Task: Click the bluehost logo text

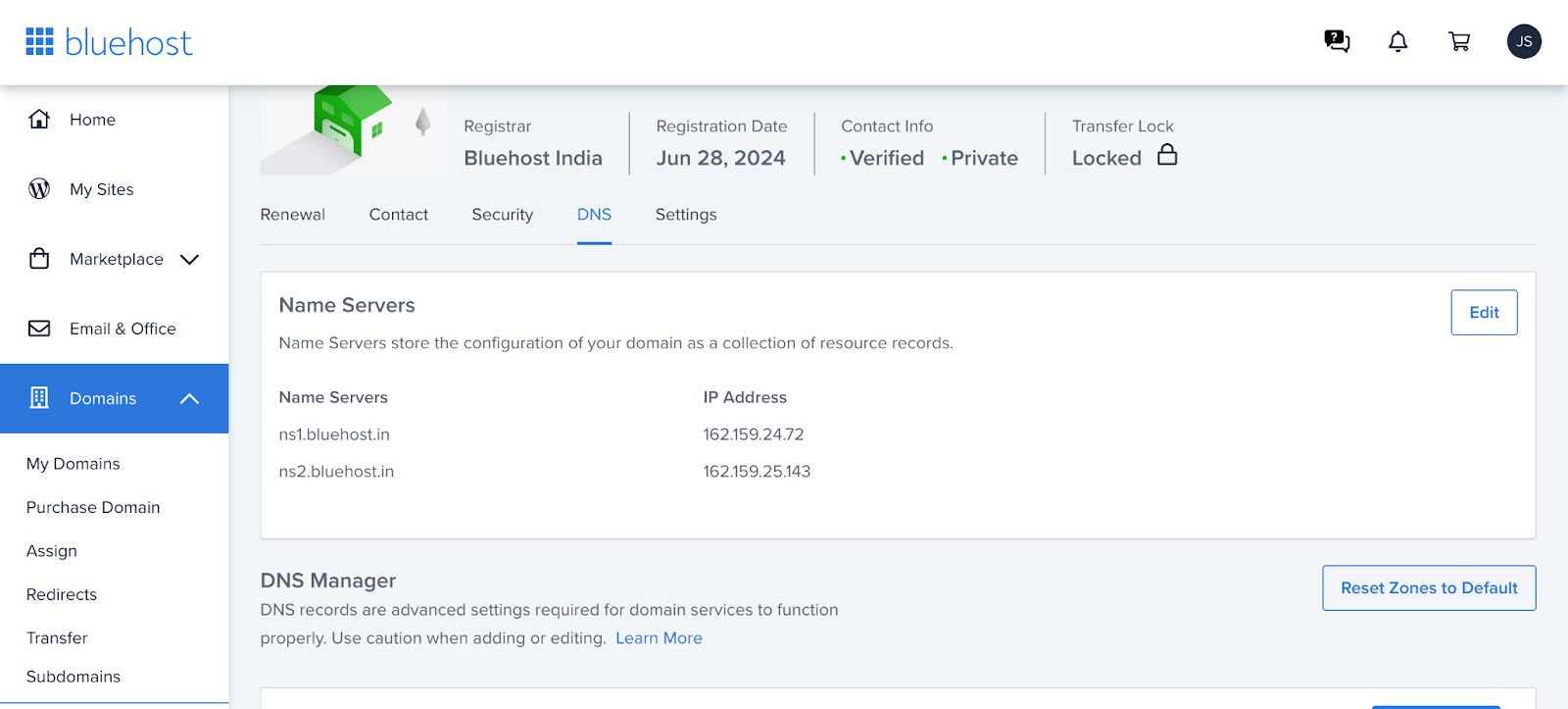Action: pos(128,42)
